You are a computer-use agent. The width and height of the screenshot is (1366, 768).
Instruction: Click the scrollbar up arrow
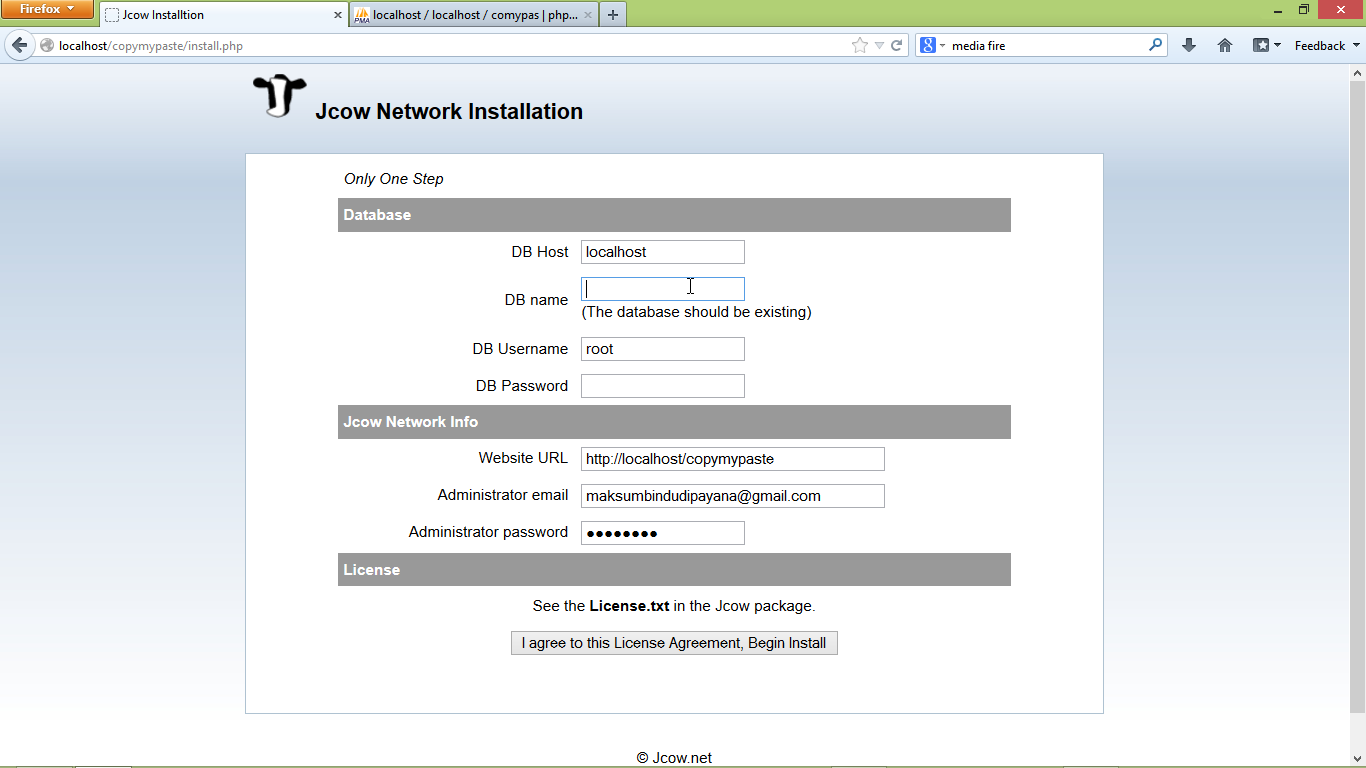click(1358, 73)
